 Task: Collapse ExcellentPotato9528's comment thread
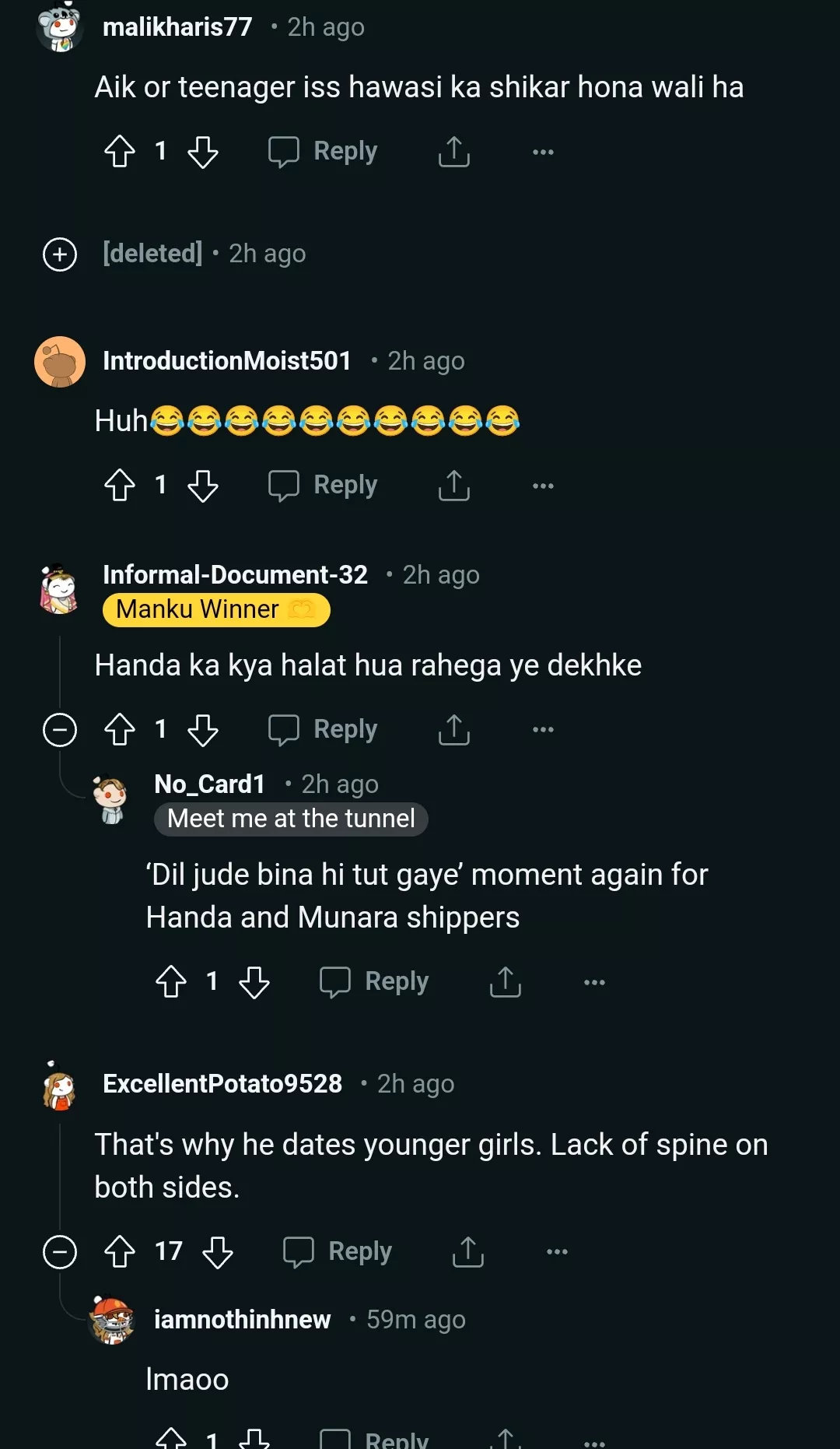pos(60,1252)
